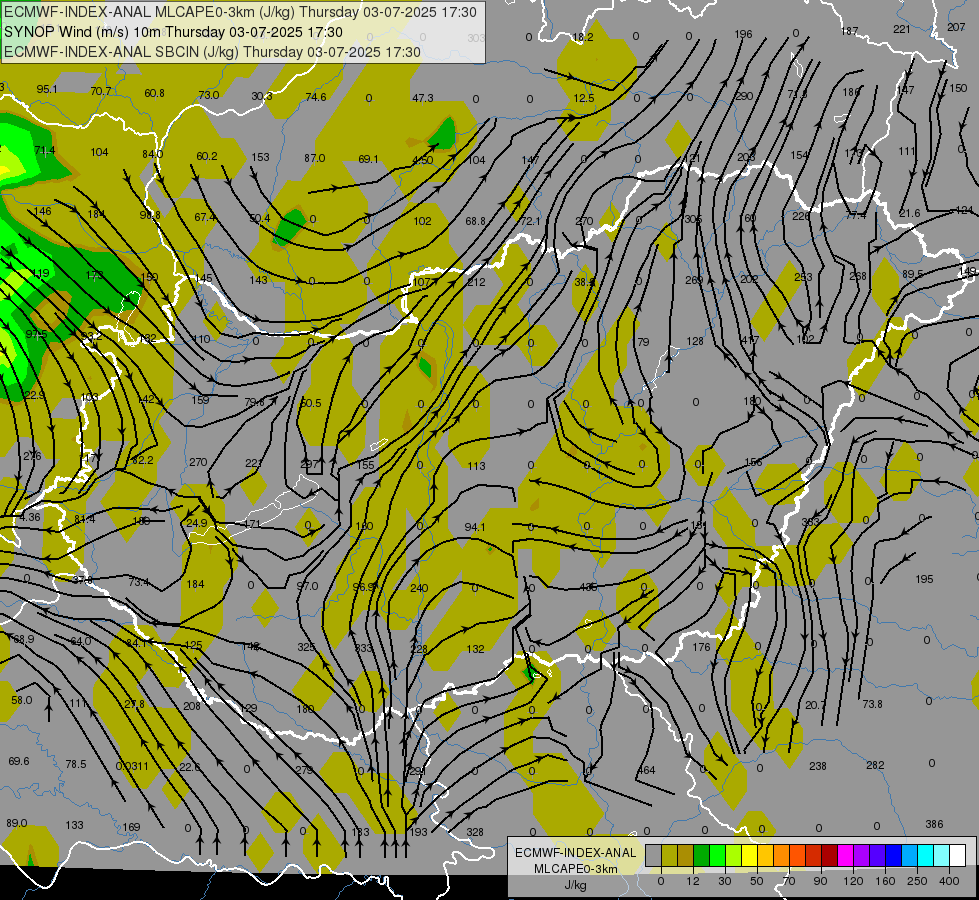Click the map value '67.4'

(205, 217)
